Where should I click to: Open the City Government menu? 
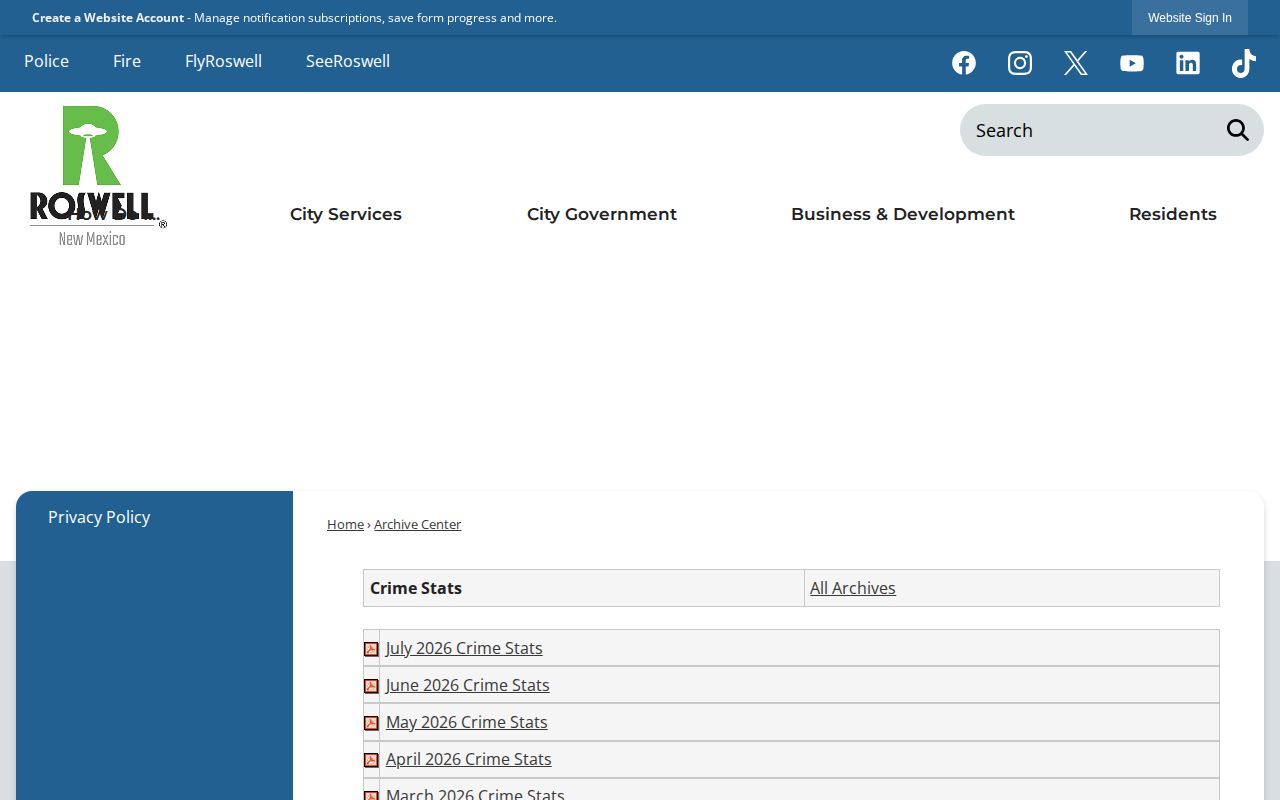pos(602,214)
